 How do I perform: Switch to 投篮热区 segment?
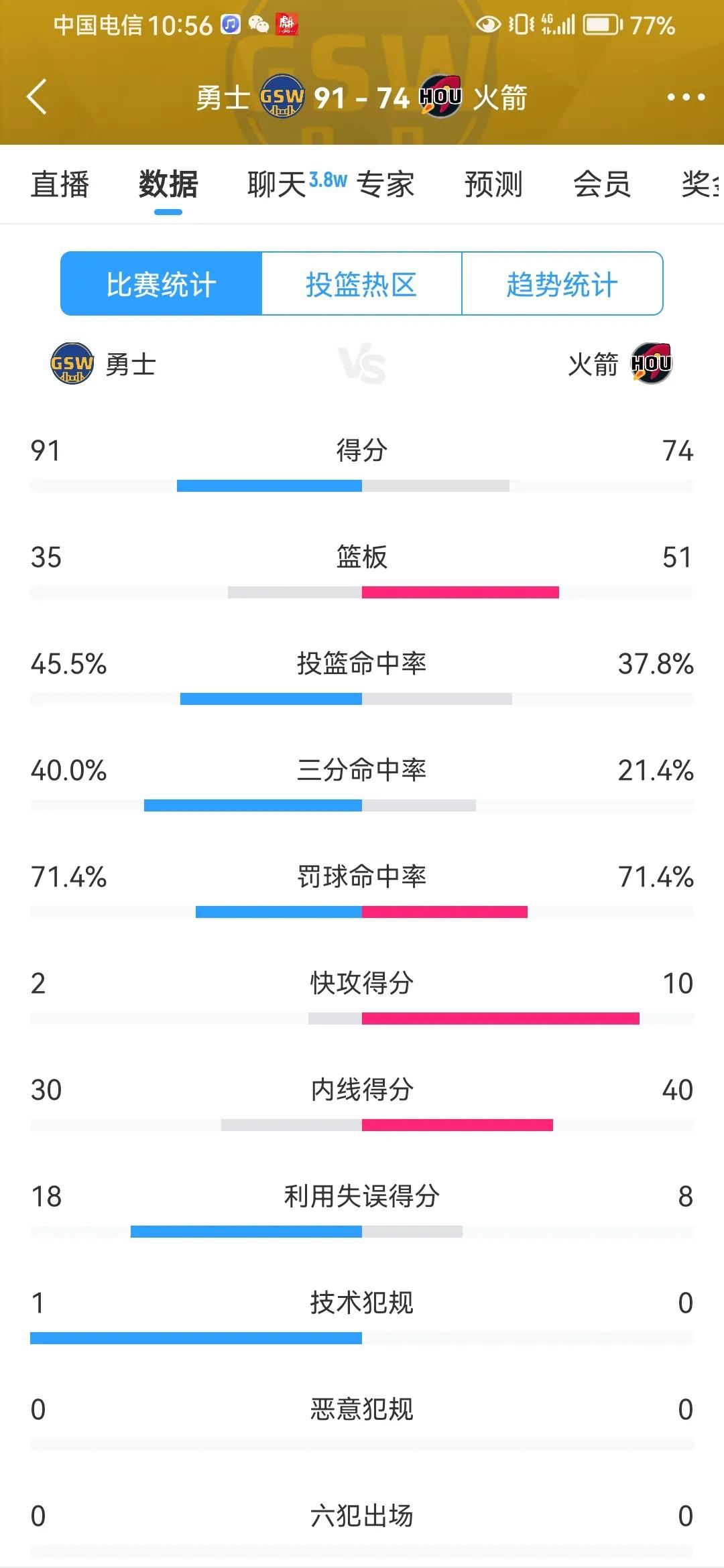(x=361, y=284)
